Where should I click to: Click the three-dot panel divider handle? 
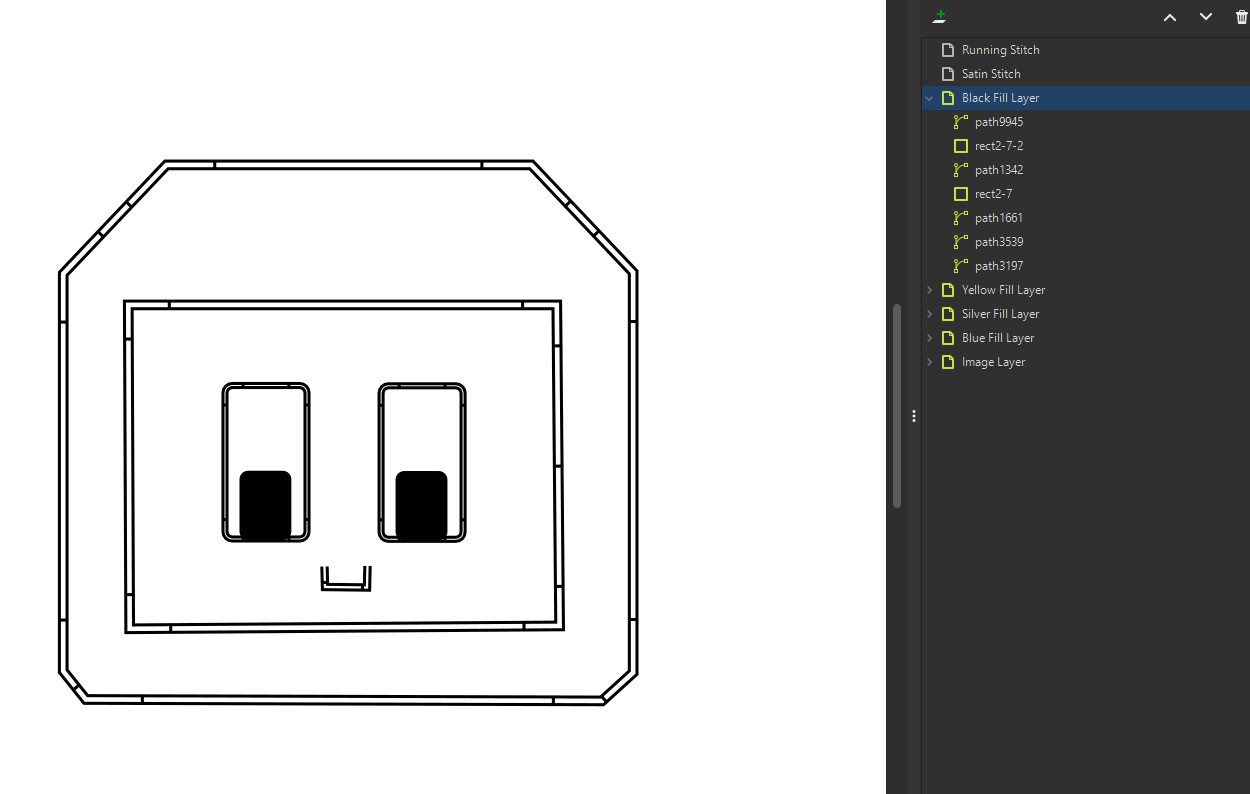point(914,416)
